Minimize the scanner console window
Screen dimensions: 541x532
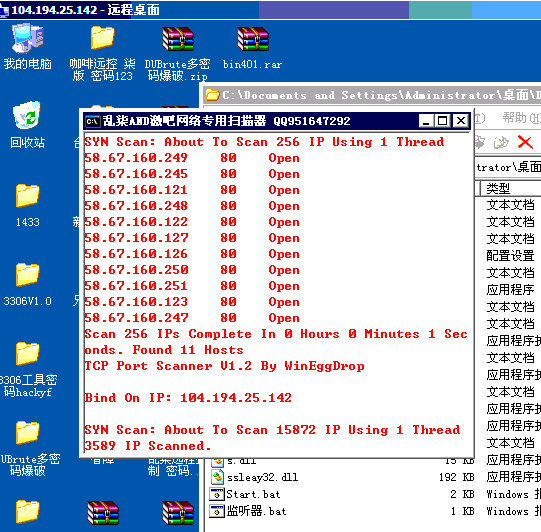(x=426, y=121)
